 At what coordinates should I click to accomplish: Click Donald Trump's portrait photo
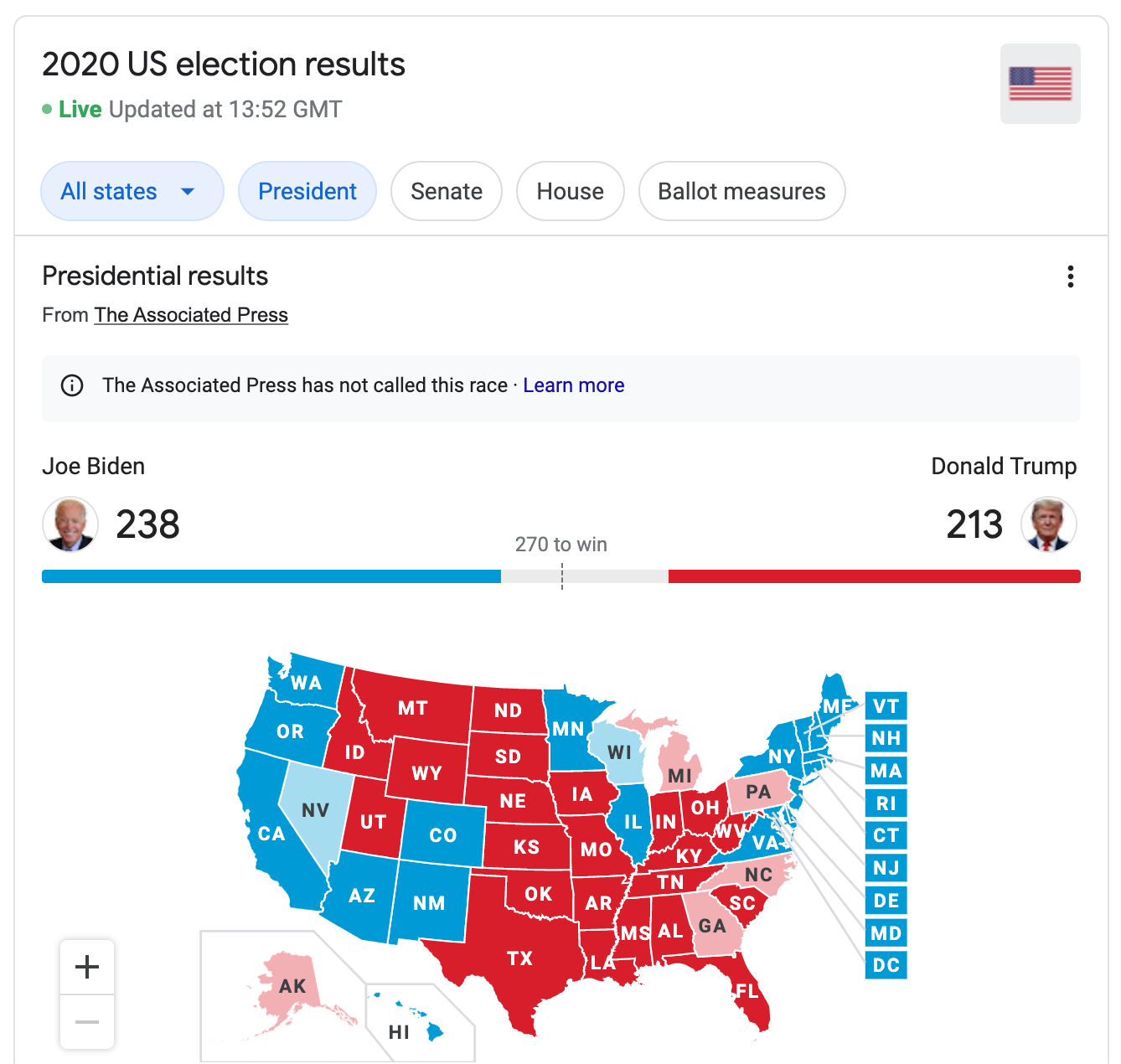point(1049,524)
